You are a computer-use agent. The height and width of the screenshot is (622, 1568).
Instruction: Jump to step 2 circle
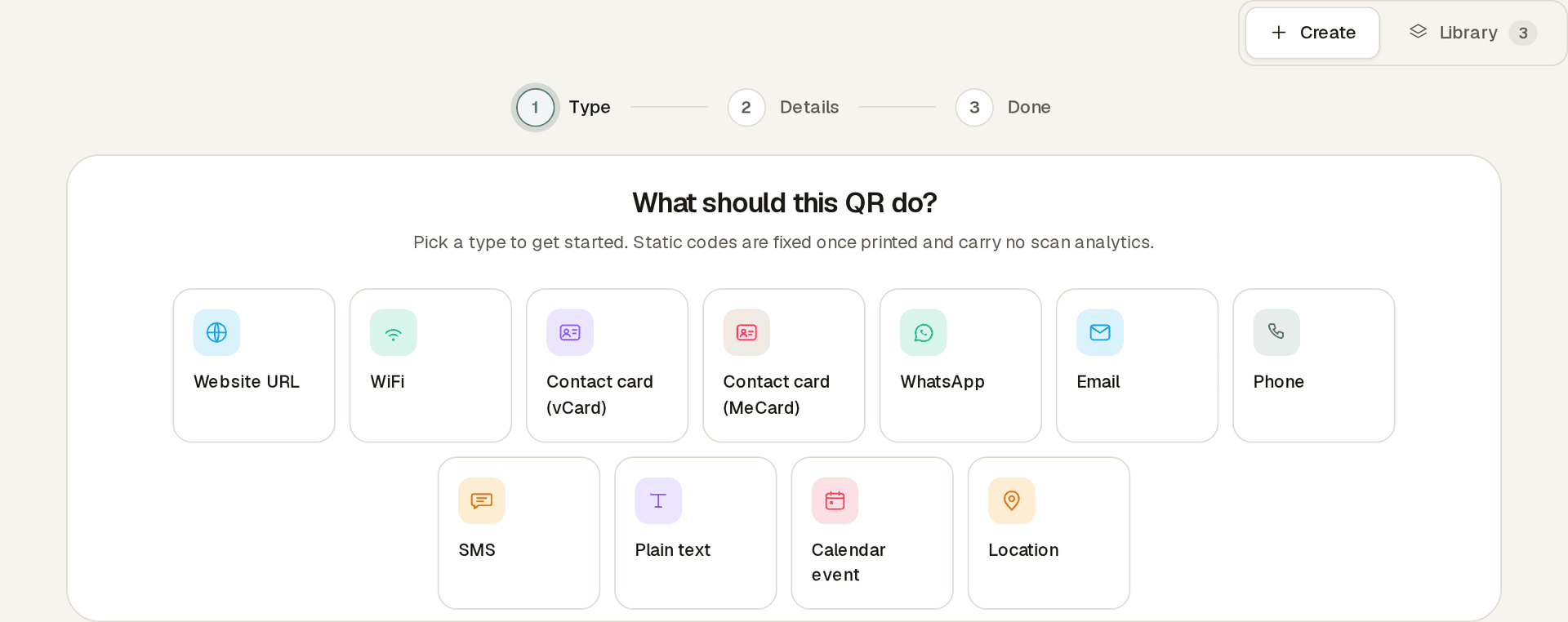click(x=746, y=107)
